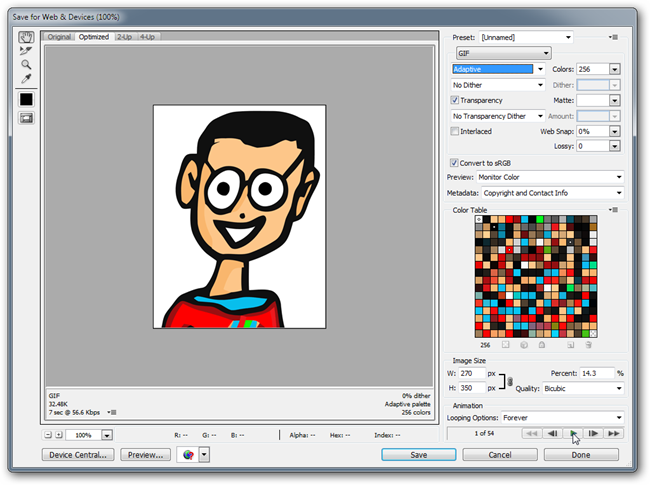The height and width of the screenshot is (485, 650).
Task: Switch to the 2-Up tab
Action: (124, 37)
